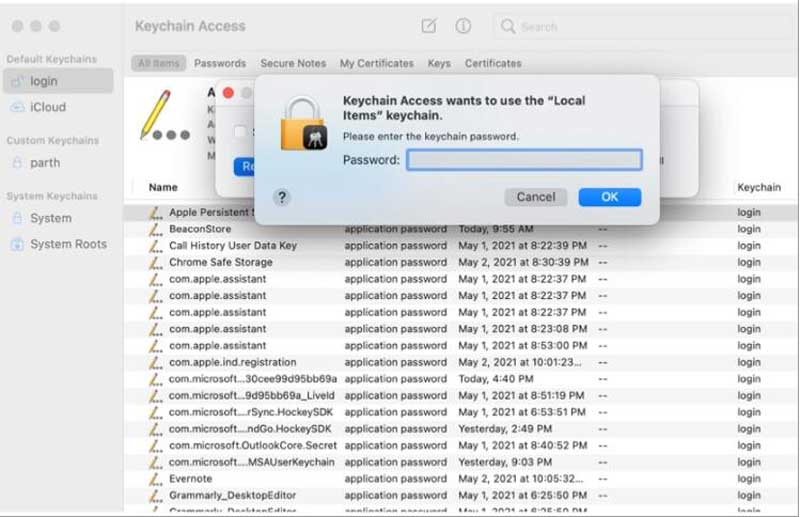Click the golden padlock icon in the dialog

coord(302,124)
